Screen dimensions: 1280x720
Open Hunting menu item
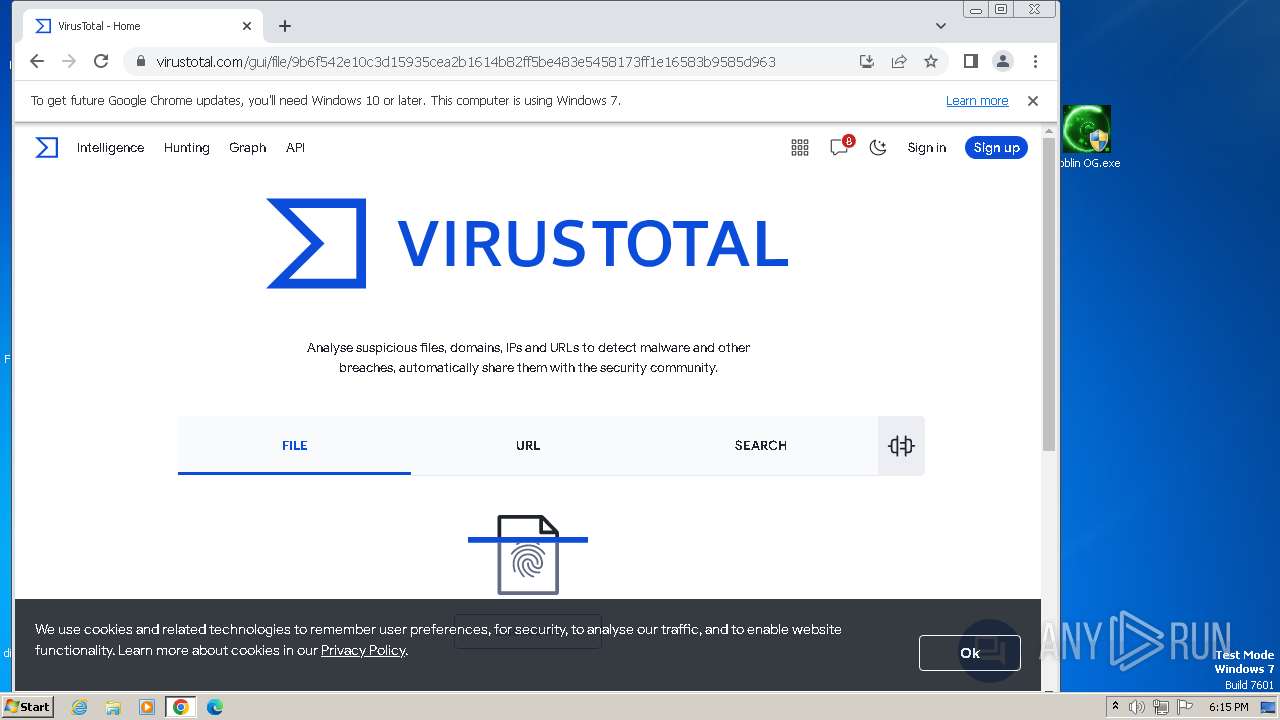(x=187, y=148)
